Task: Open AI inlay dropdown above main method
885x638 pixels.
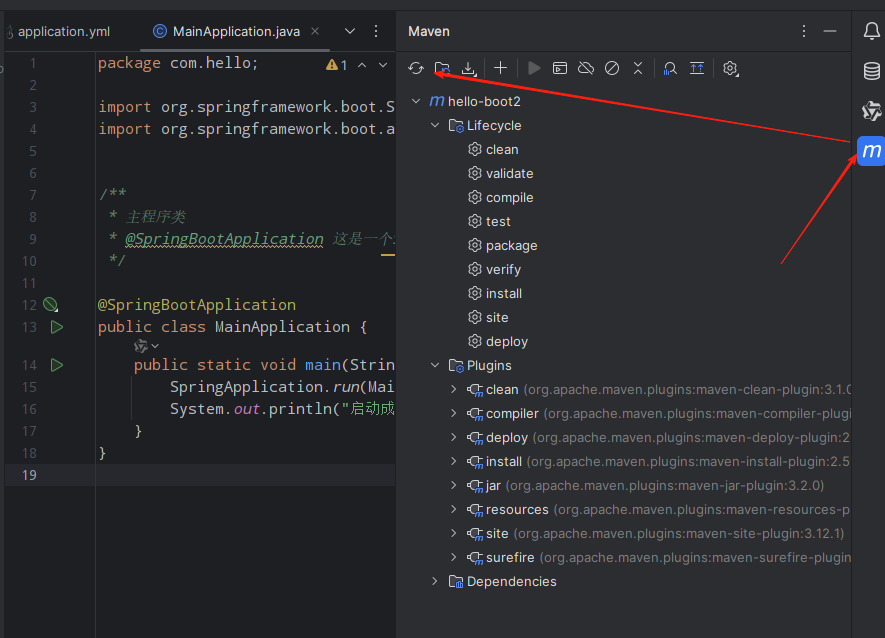Action: coord(146,346)
